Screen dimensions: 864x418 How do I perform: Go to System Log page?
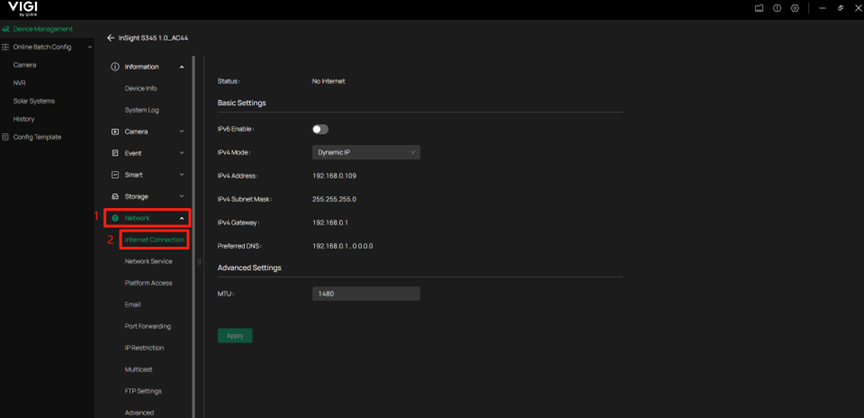click(141, 110)
